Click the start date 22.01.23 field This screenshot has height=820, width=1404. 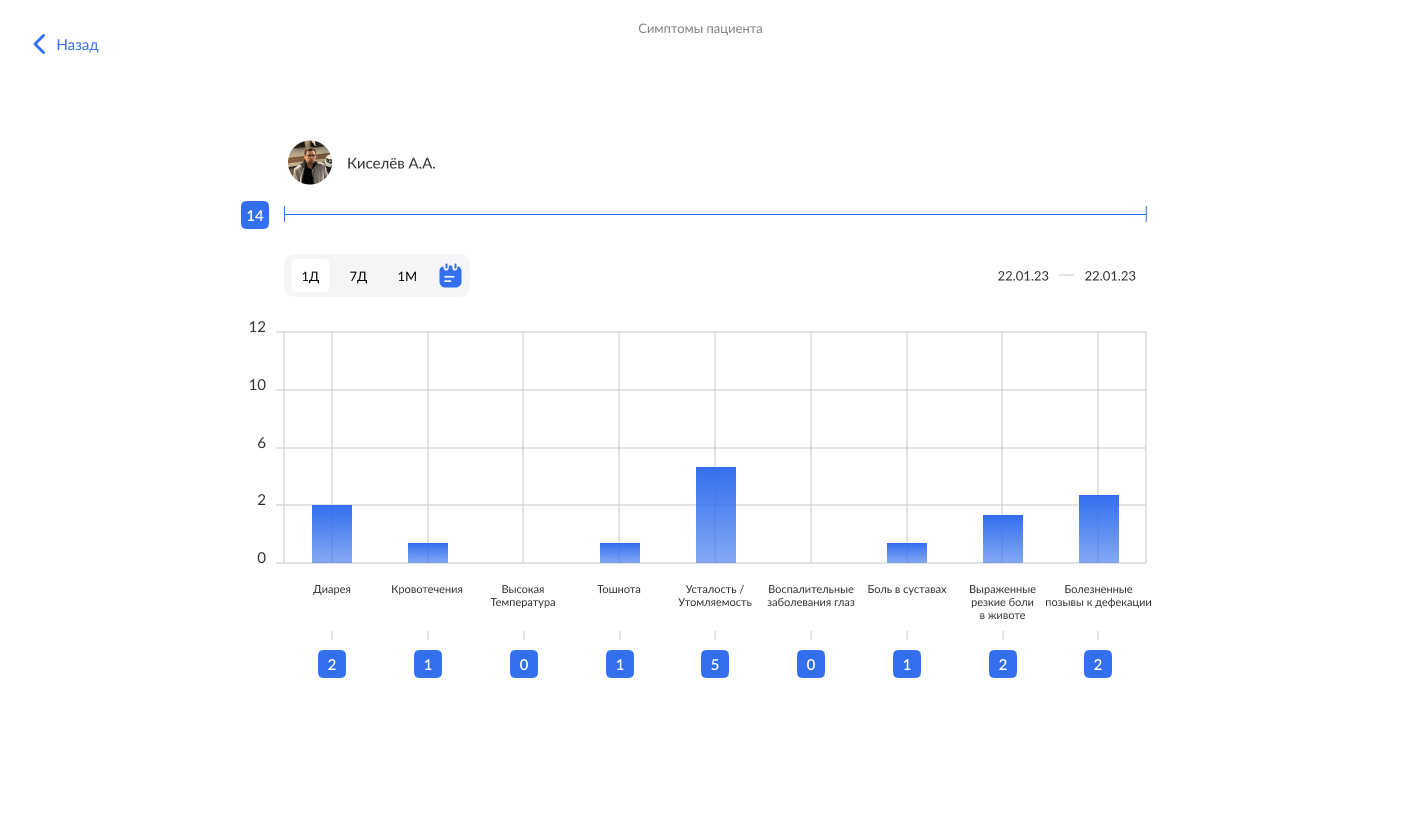click(x=1023, y=276)
